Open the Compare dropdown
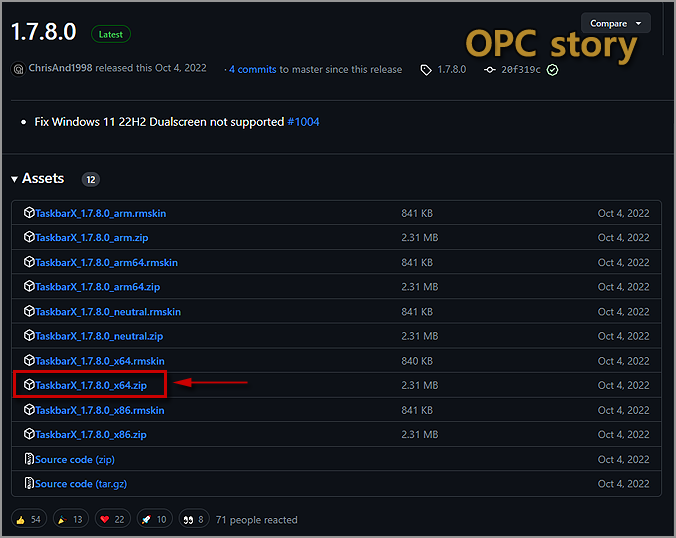Image resolution: width=676 pixels, height=538 pixels. click(x=615, y=23)
